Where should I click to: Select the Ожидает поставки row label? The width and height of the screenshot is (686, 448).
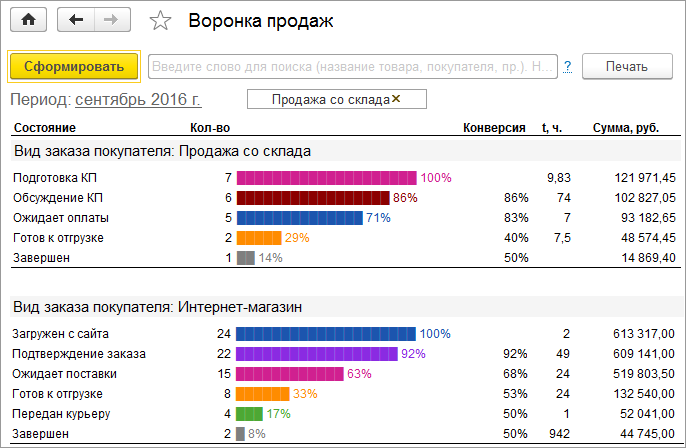(x=64, y=374)
